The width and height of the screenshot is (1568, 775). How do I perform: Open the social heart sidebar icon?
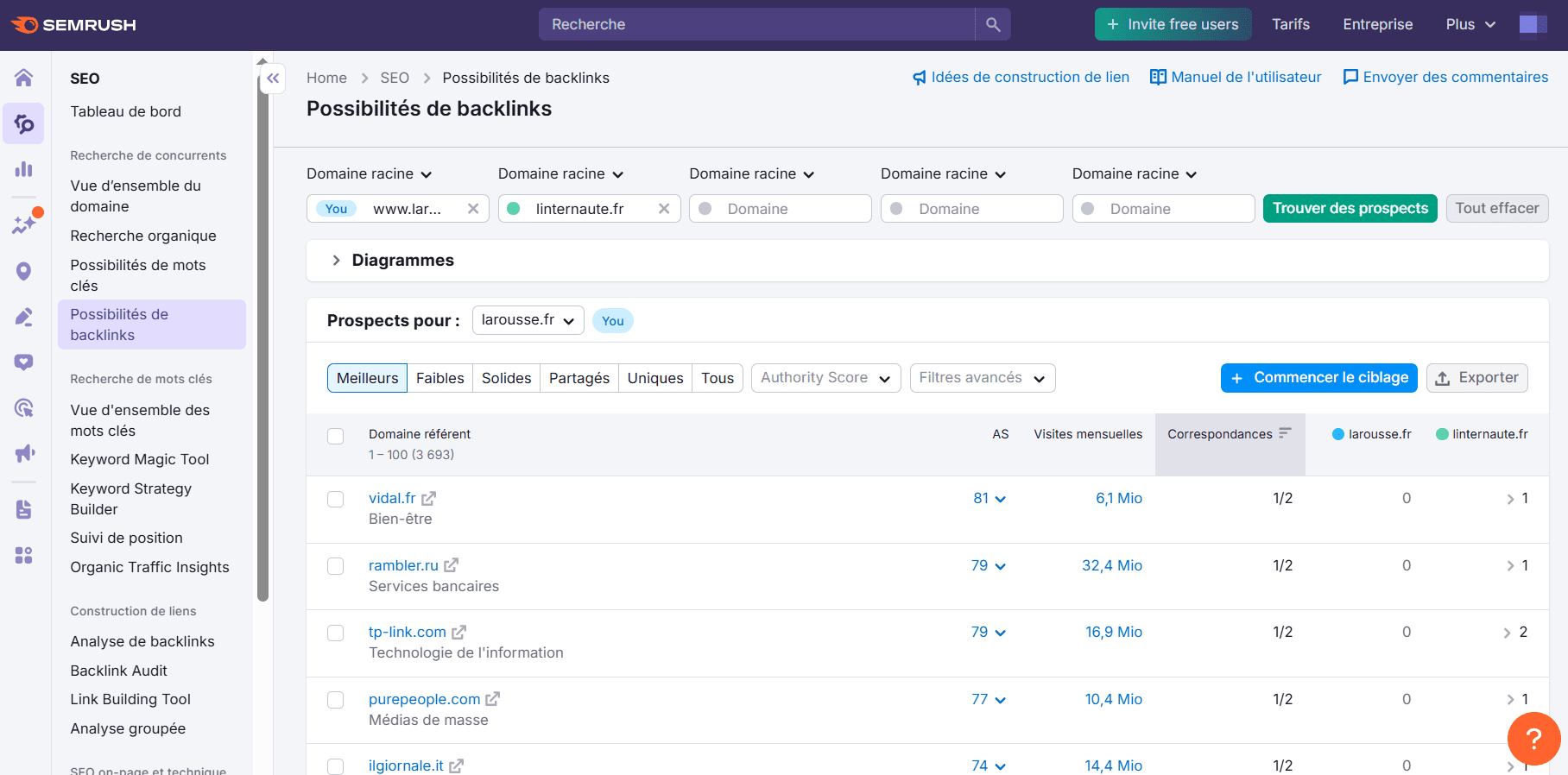(23, 362)
